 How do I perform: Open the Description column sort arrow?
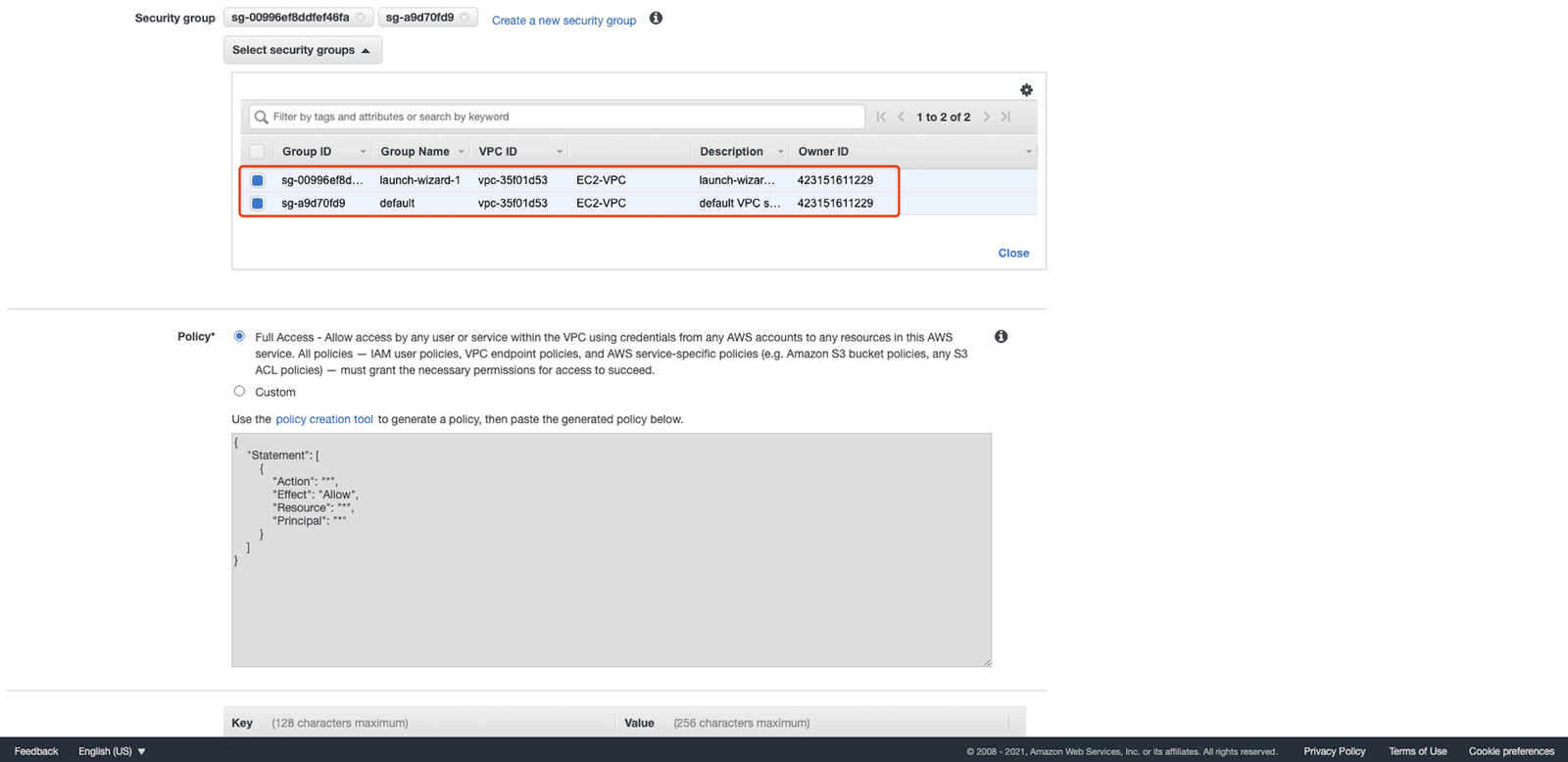tap(780, 152)
